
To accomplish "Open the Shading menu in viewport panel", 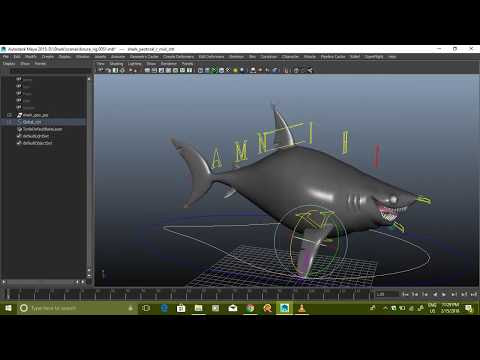I will point(116,63).
